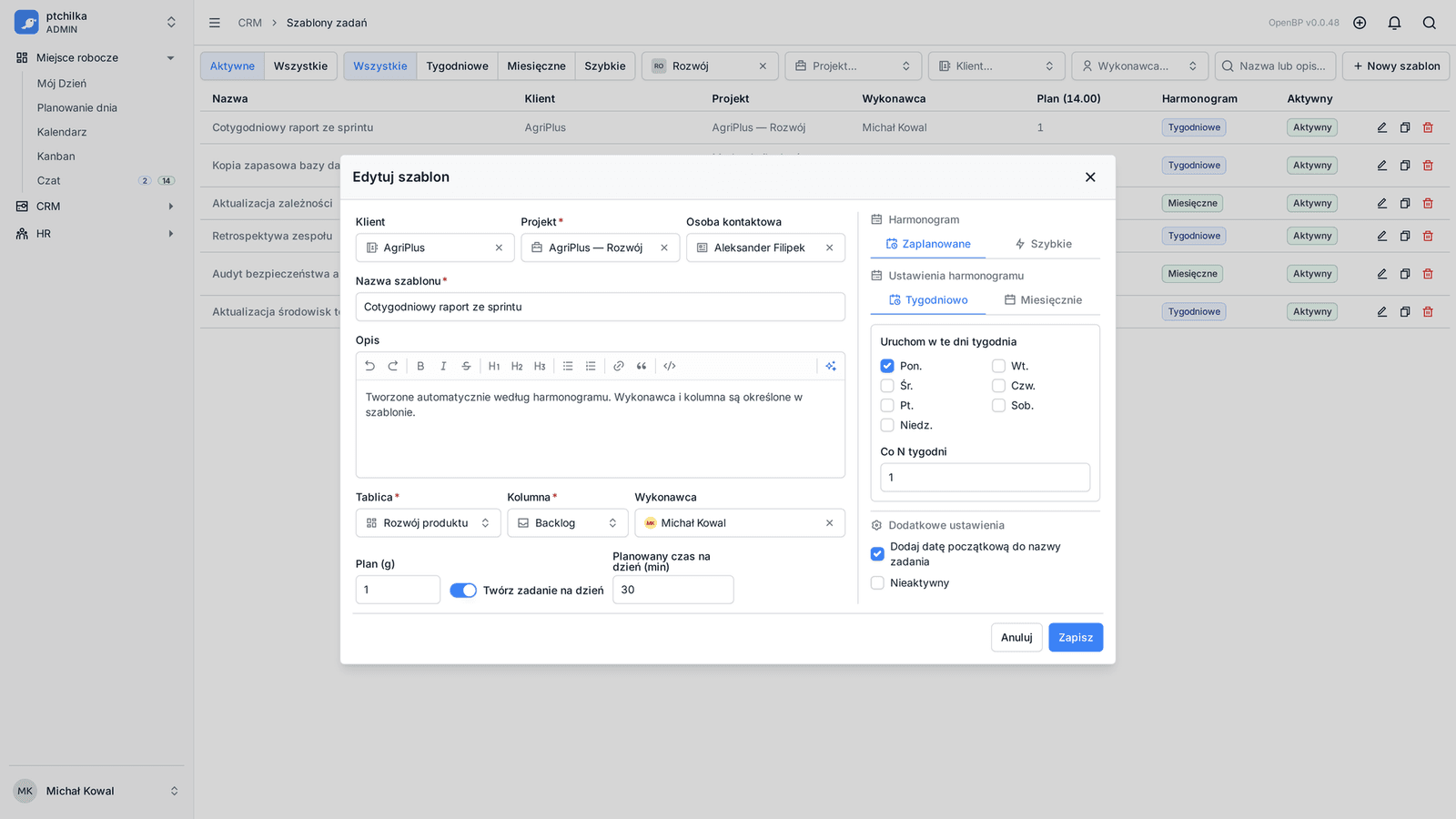This screenshot has width=1456, height=819.
Task: Apply the H2 heading format
Action: click(517, 366)
